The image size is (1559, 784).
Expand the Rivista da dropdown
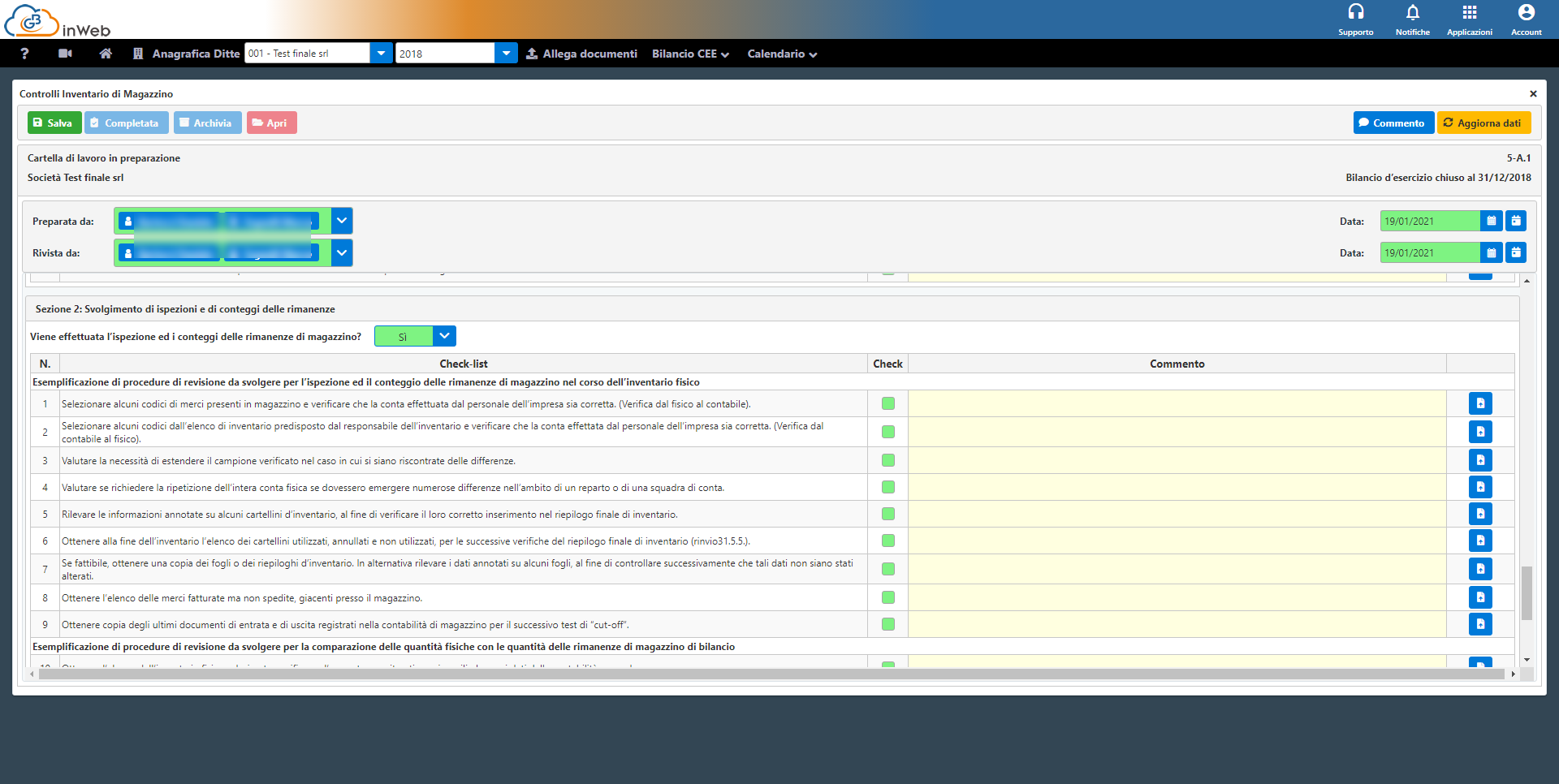342,252
